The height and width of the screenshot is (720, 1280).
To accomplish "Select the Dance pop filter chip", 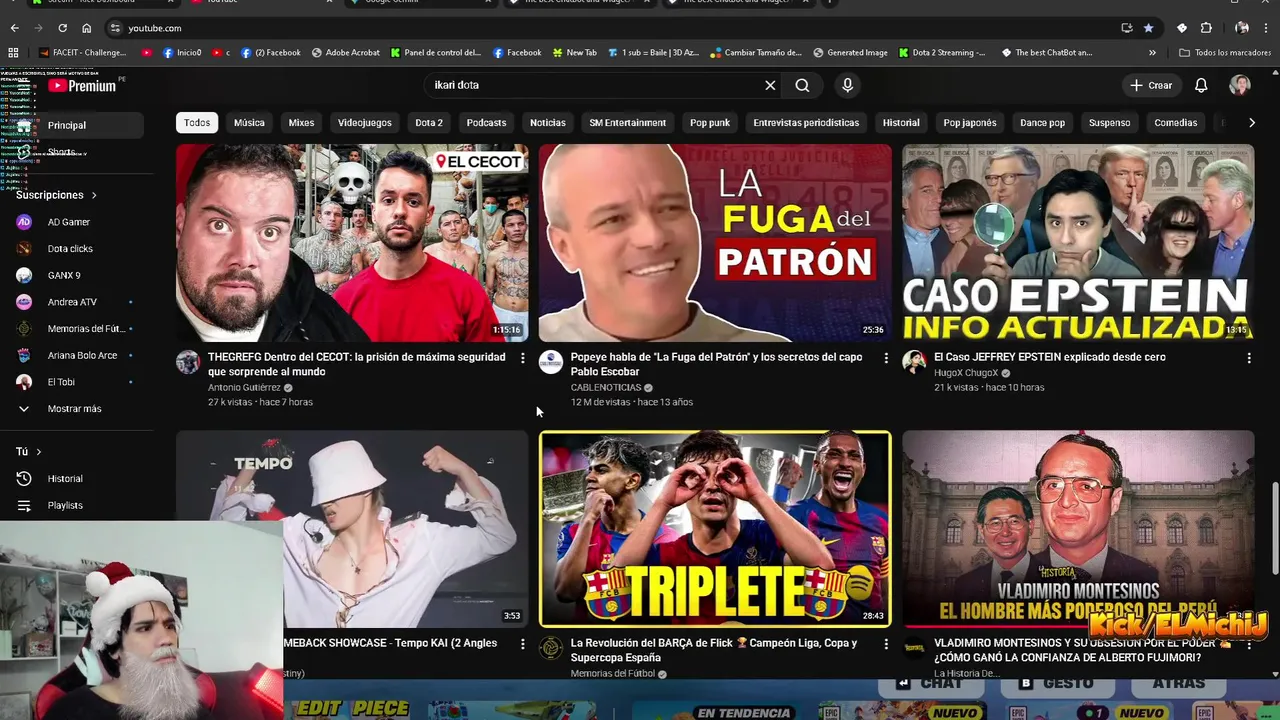I will (1042, 122).
